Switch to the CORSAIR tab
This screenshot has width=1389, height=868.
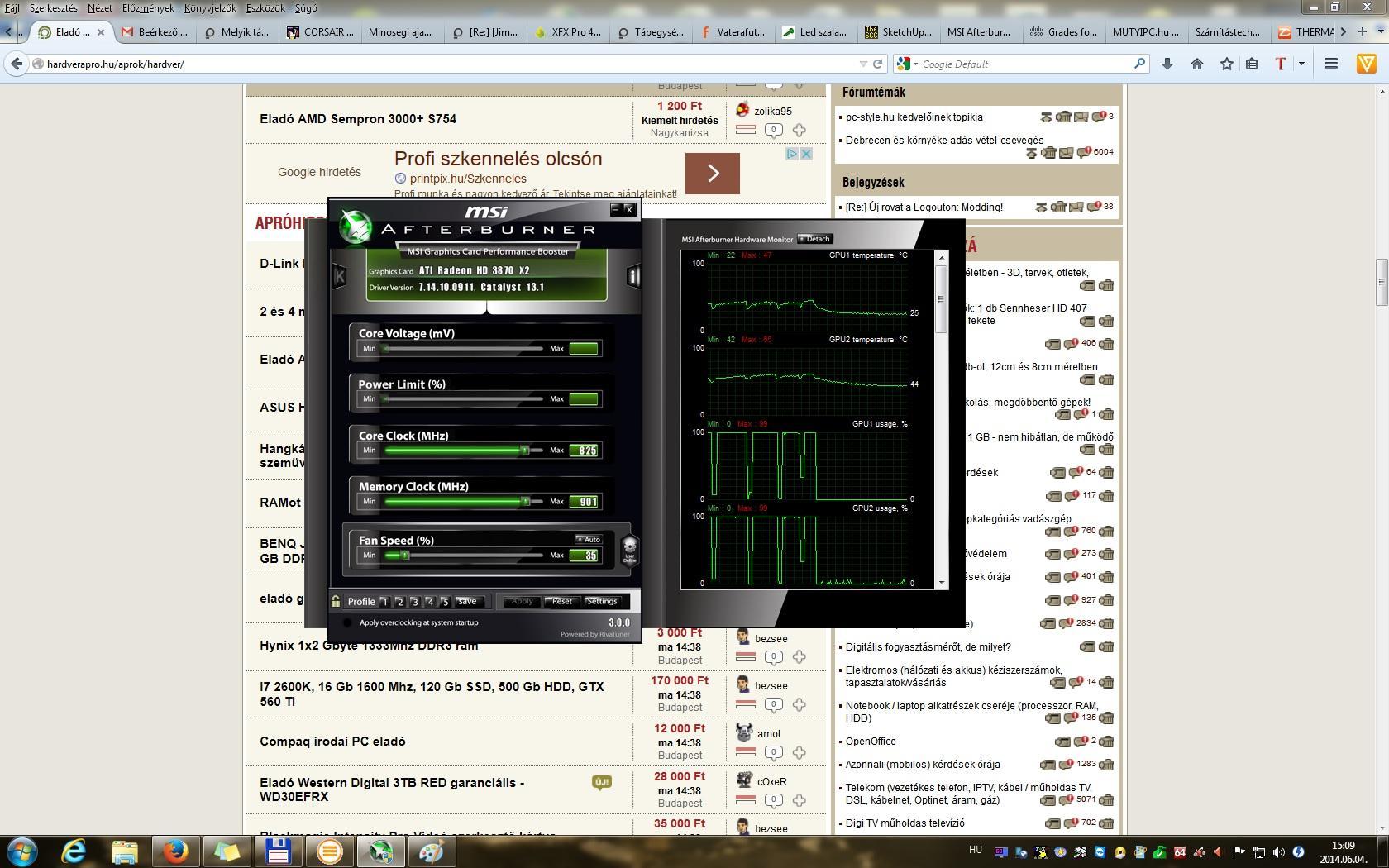pyautogui.click(x=321, y=32)
